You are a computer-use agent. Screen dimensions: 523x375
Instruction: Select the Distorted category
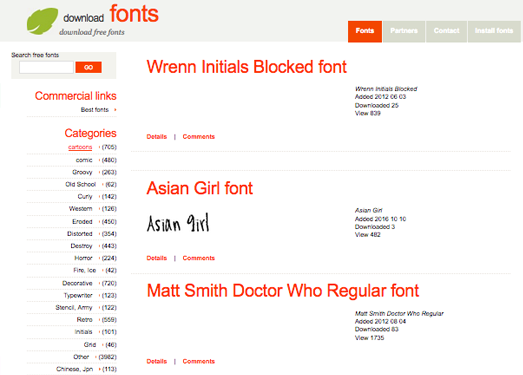(x=80, y=234)
